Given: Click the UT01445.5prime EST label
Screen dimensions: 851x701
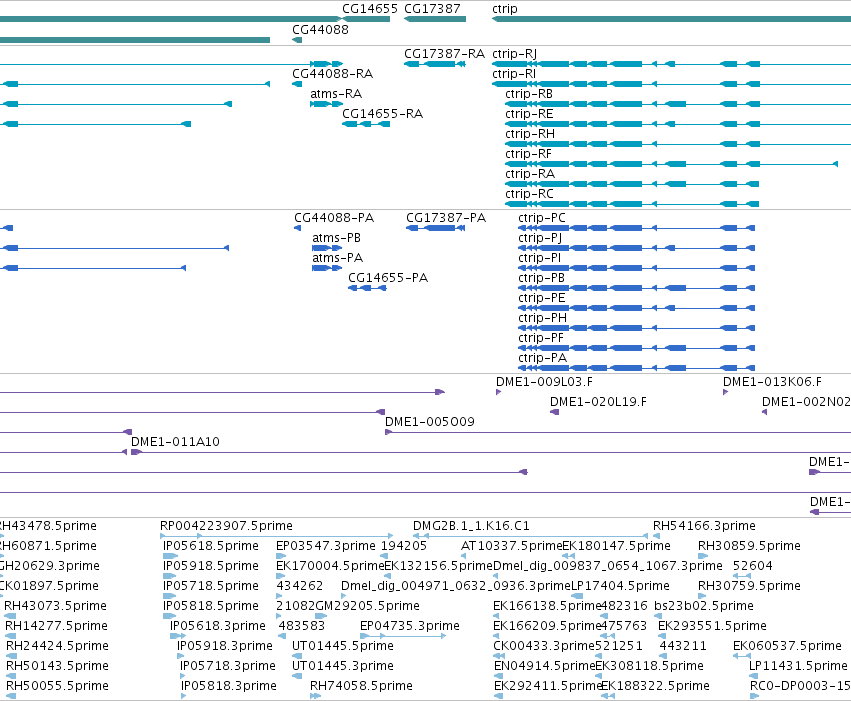Looking at the screenshot, I should (x=342, y=647).
